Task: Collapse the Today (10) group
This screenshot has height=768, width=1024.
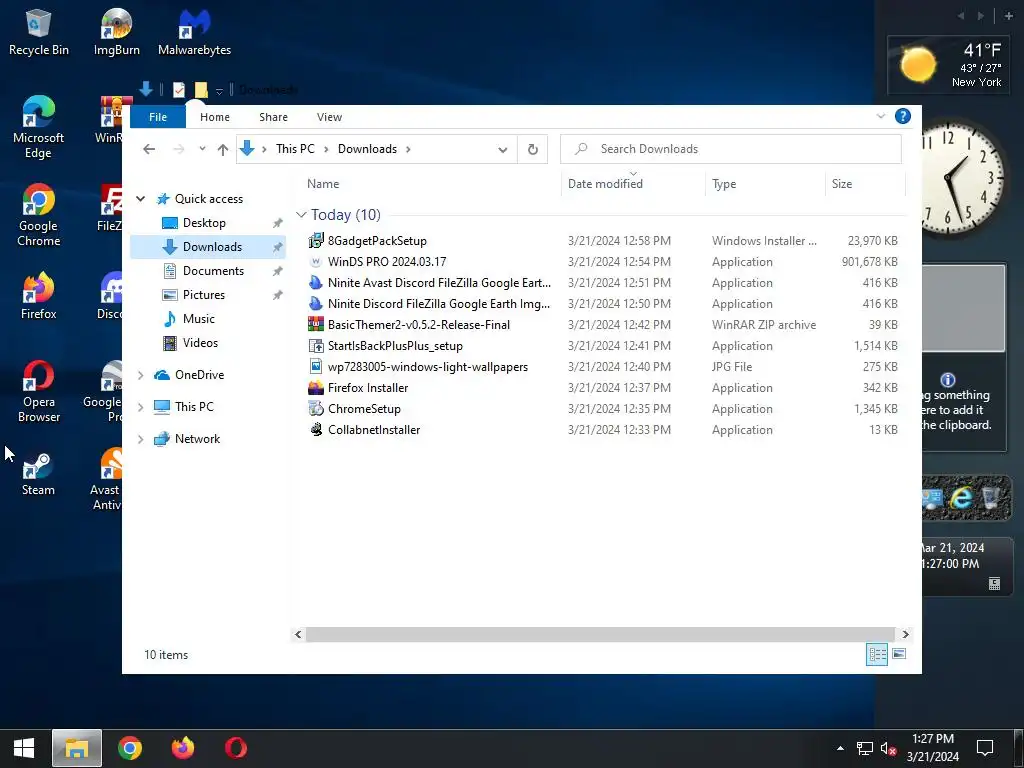Action: (301, 215)
